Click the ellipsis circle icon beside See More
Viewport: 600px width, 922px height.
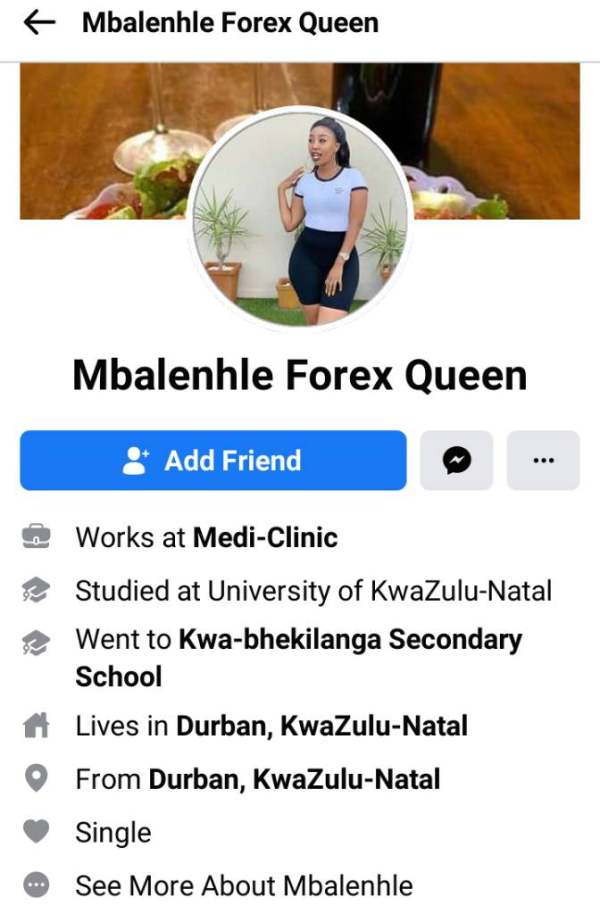tap(36, 885)
